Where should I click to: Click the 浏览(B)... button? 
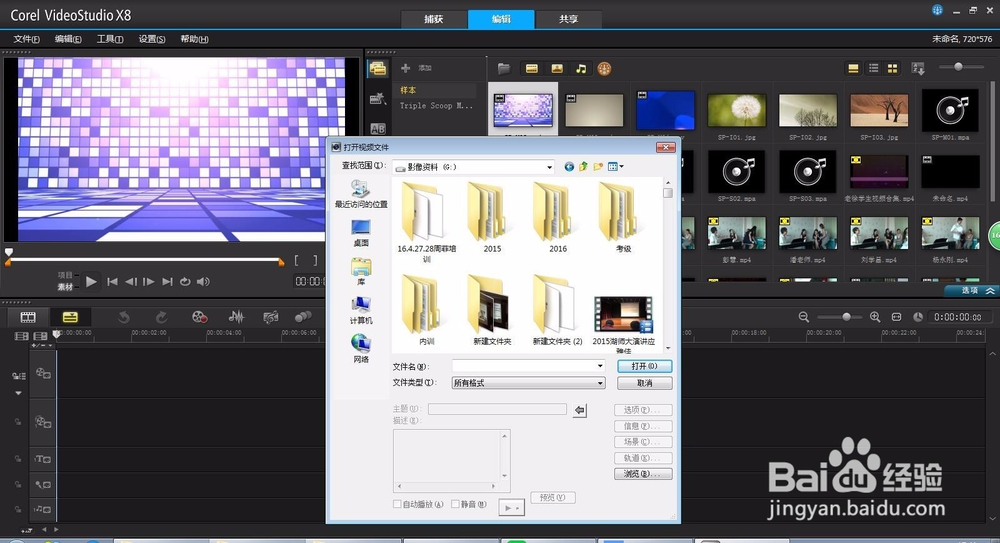(x=643, y=473)
